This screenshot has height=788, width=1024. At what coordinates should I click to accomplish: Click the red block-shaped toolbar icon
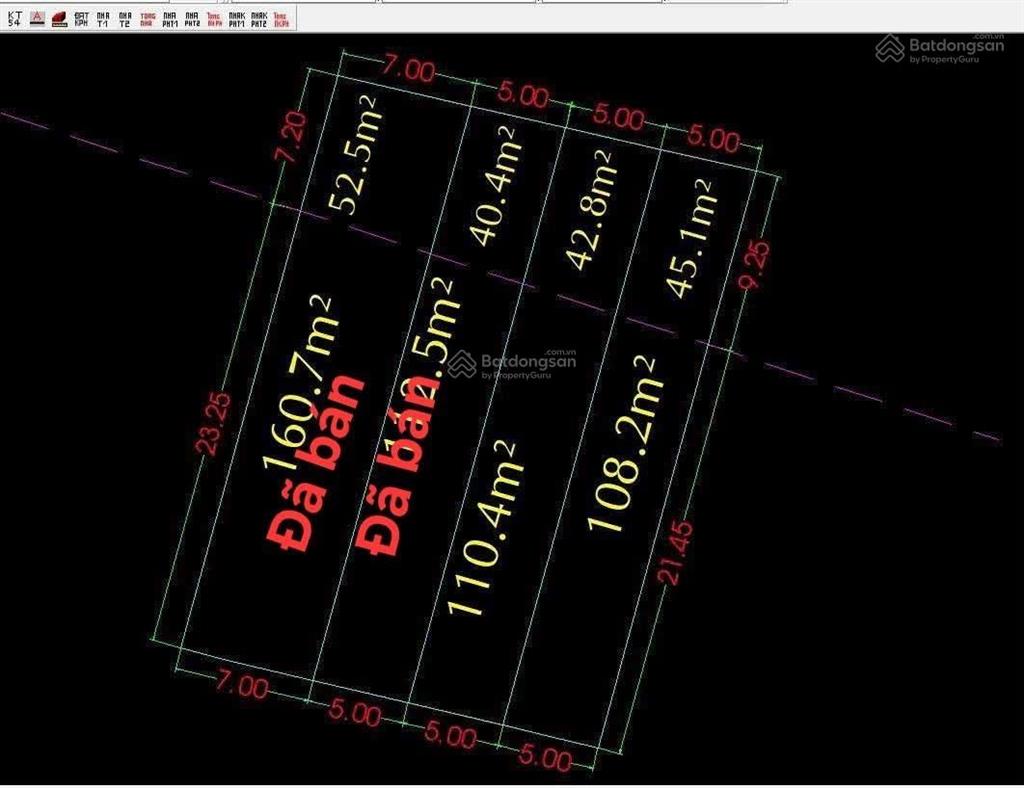(x=59, y=18)
